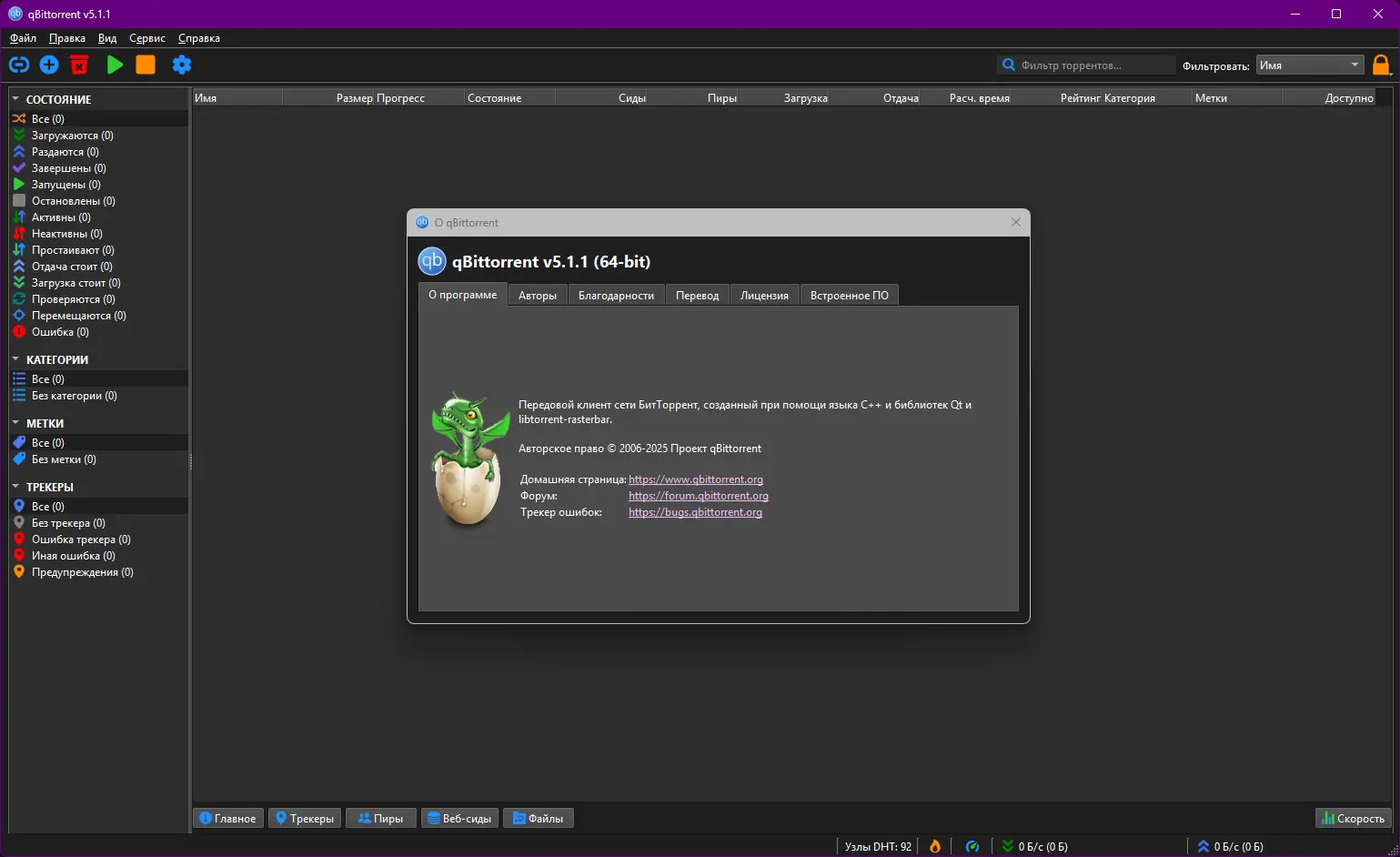Screen dimensions: 1400x857
Task: Switch to the Встроенное ПО tab
Action: [850, 296]
